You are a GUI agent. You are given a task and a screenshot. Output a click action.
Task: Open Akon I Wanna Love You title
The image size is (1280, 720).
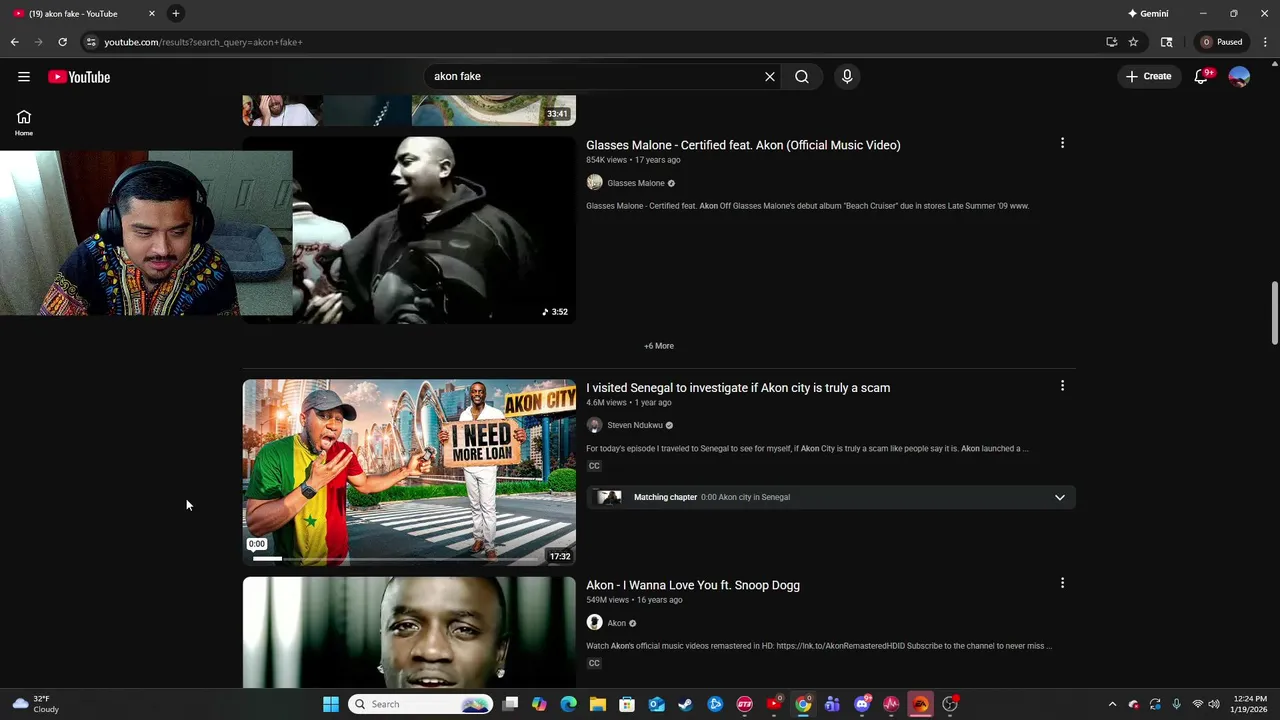tap(693, 585)
